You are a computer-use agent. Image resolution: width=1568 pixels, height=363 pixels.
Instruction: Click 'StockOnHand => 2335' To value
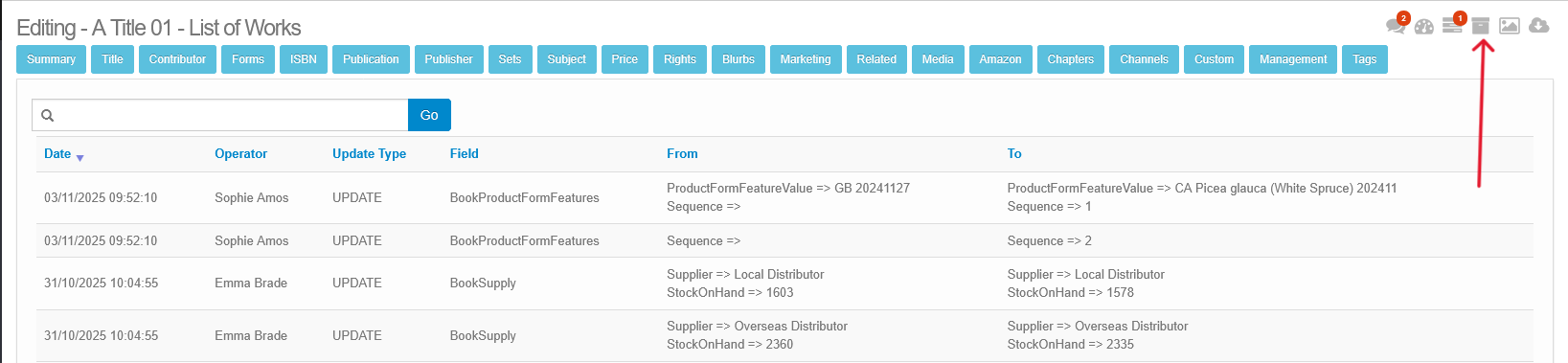coord(1071,345)
